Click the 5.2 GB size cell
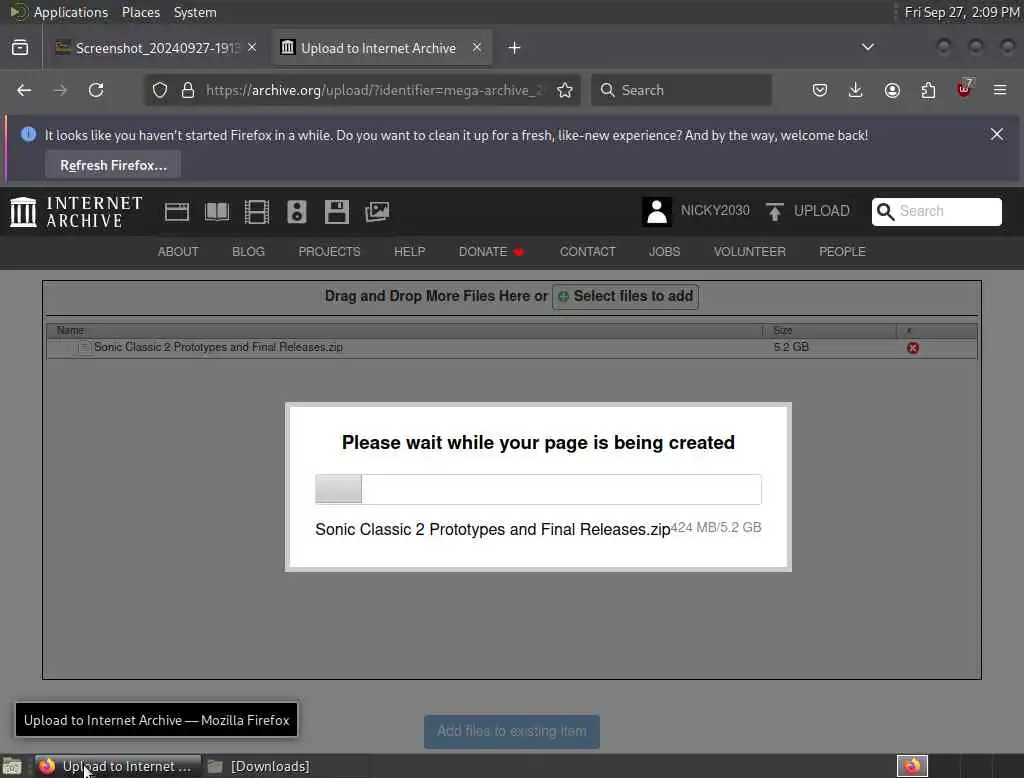 (x=791, y=347)
